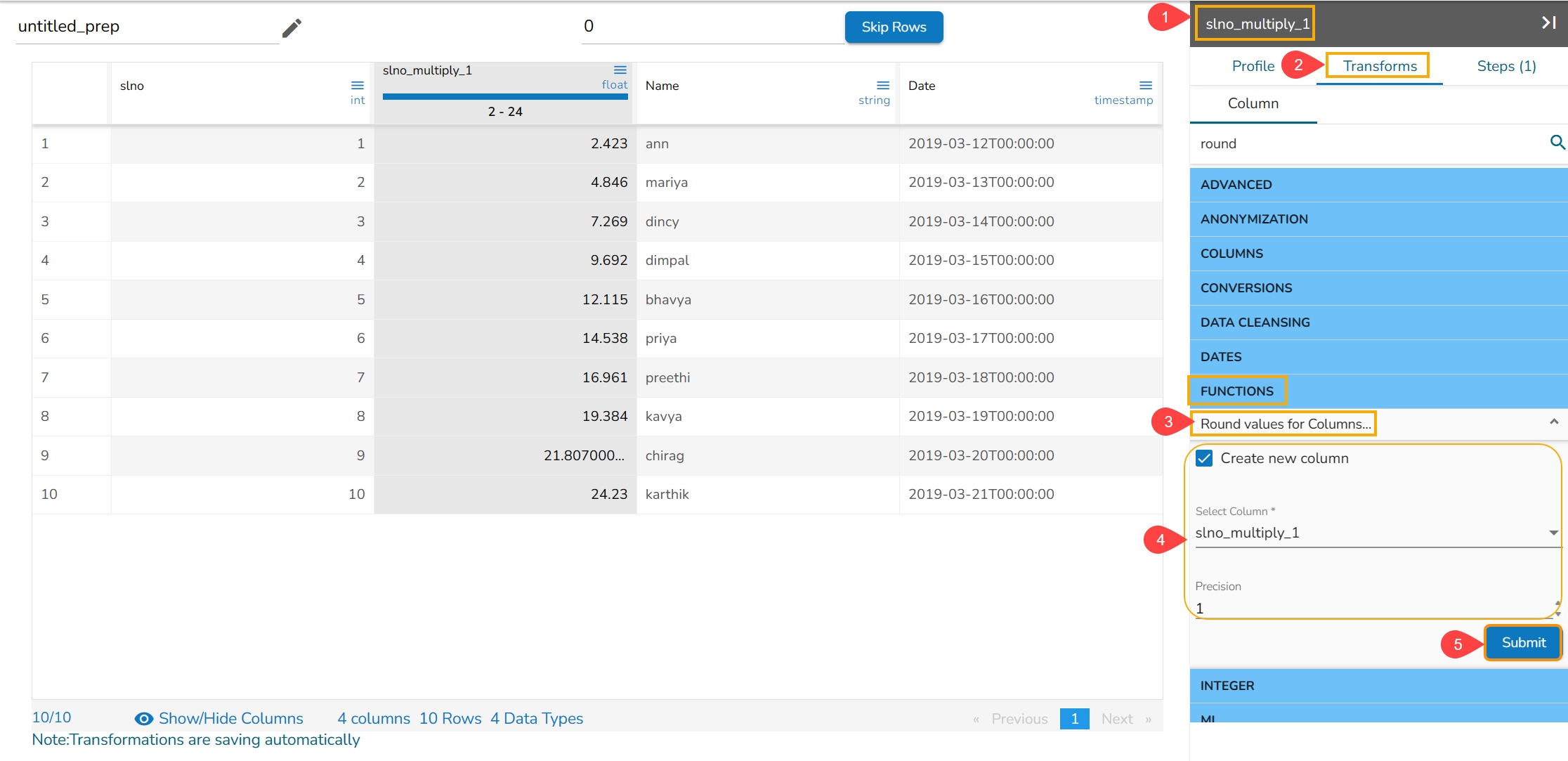The image size is (1568, 761).
Task: Collapse Round values for Columns section
Action: coord(1553,422)
